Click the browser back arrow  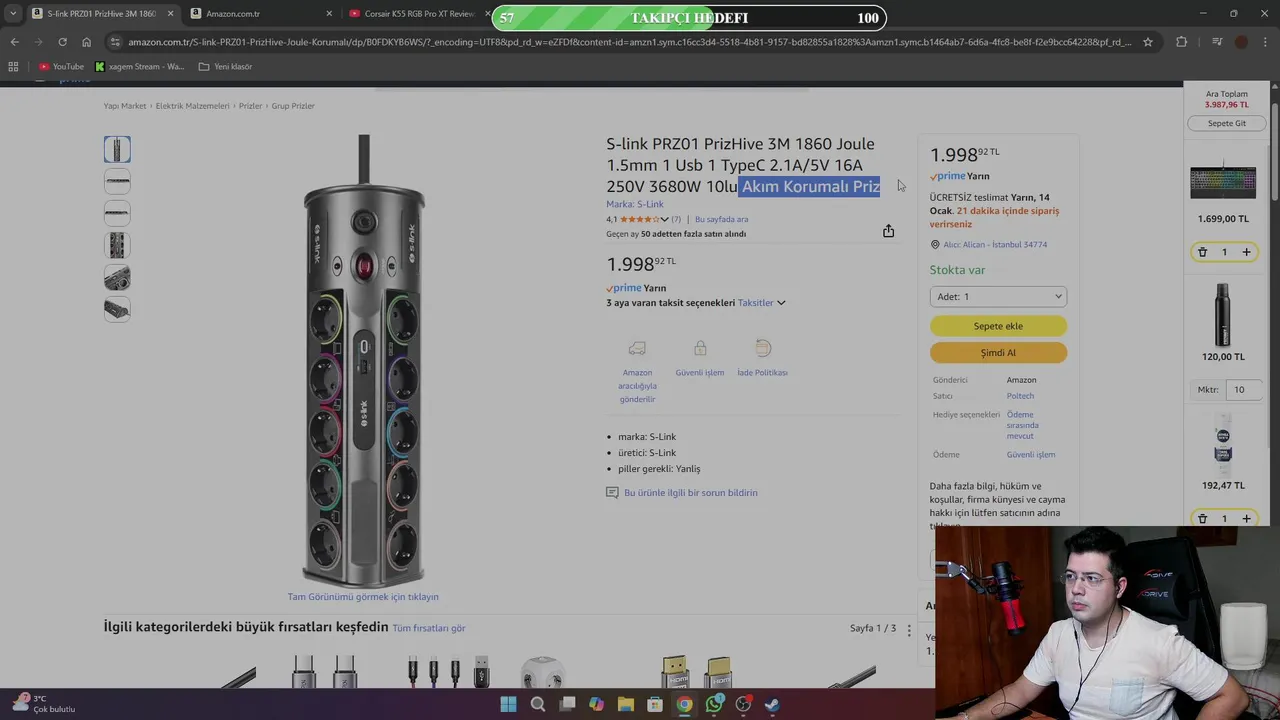(x=14, y=42)
